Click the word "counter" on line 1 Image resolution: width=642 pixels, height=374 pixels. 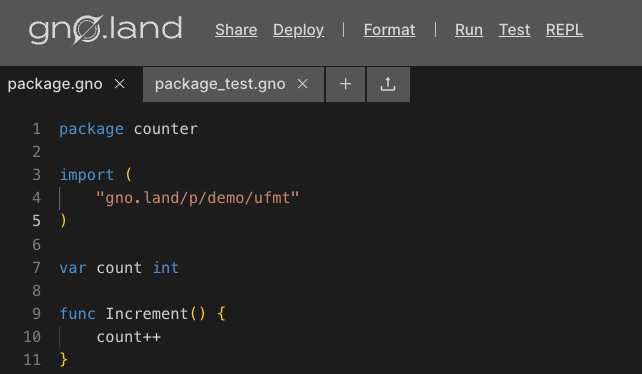click(166, 129)
